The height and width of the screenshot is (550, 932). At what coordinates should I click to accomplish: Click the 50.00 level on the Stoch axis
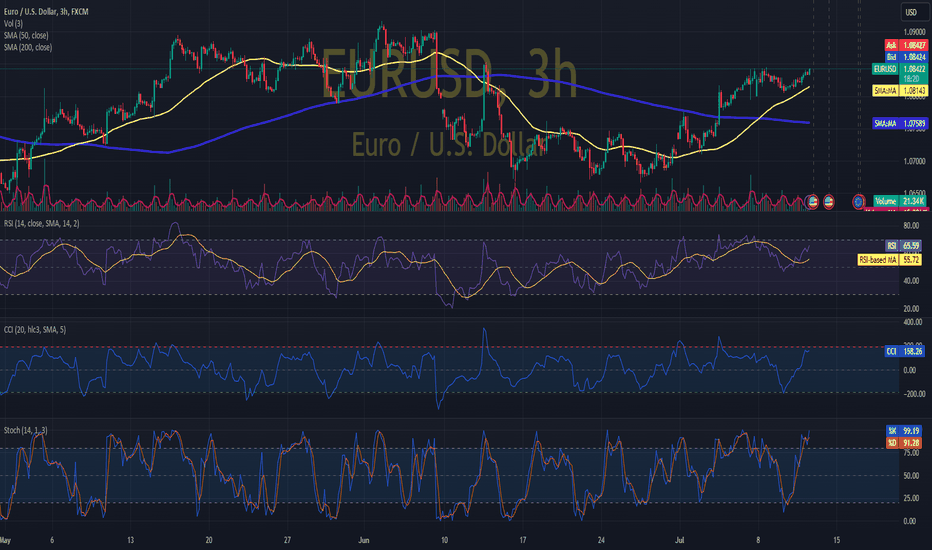(911, 476)
